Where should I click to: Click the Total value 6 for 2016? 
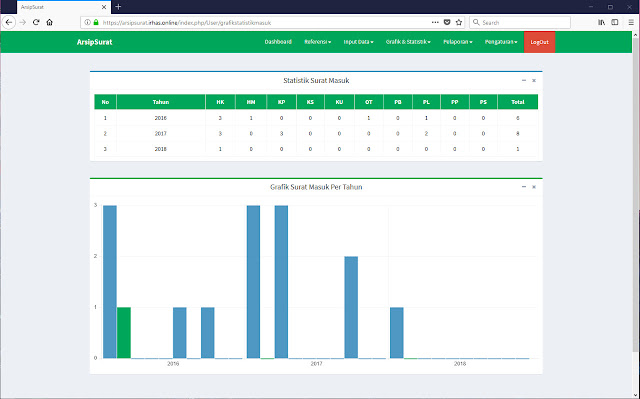pos(518,118)
